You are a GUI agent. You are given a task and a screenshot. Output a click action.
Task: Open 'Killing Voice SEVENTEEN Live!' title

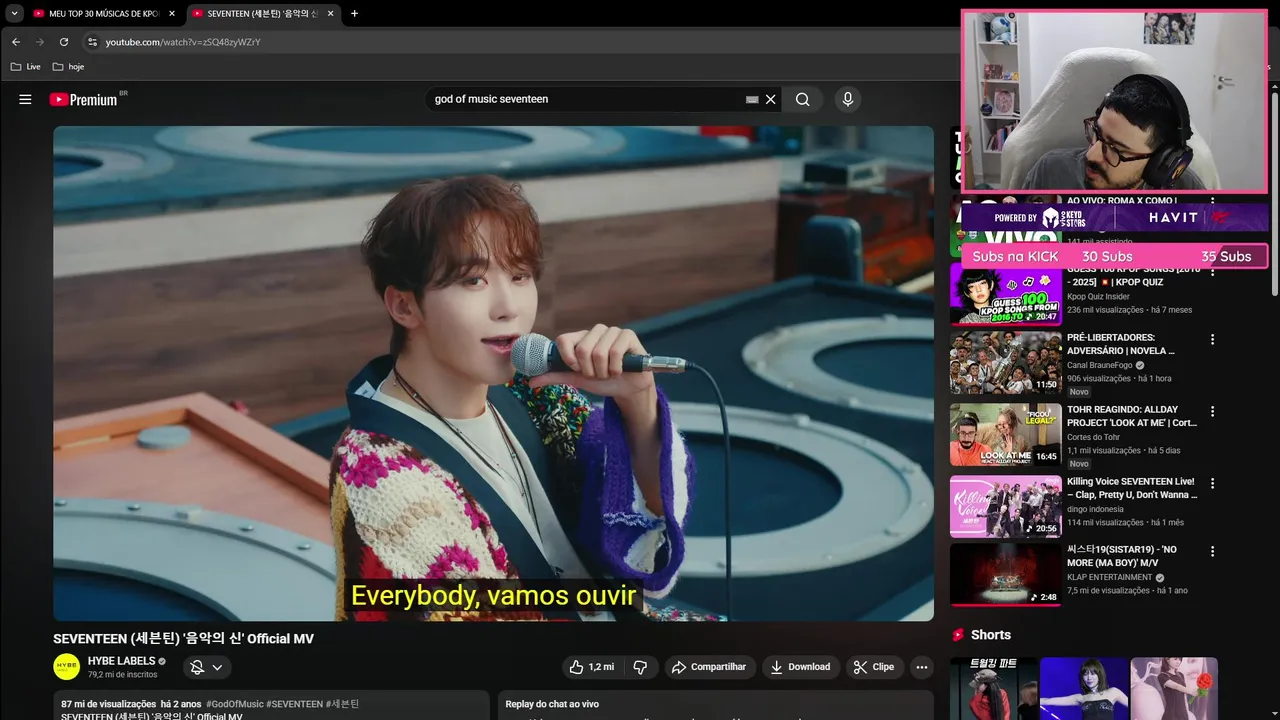[x=1132, y=488]
